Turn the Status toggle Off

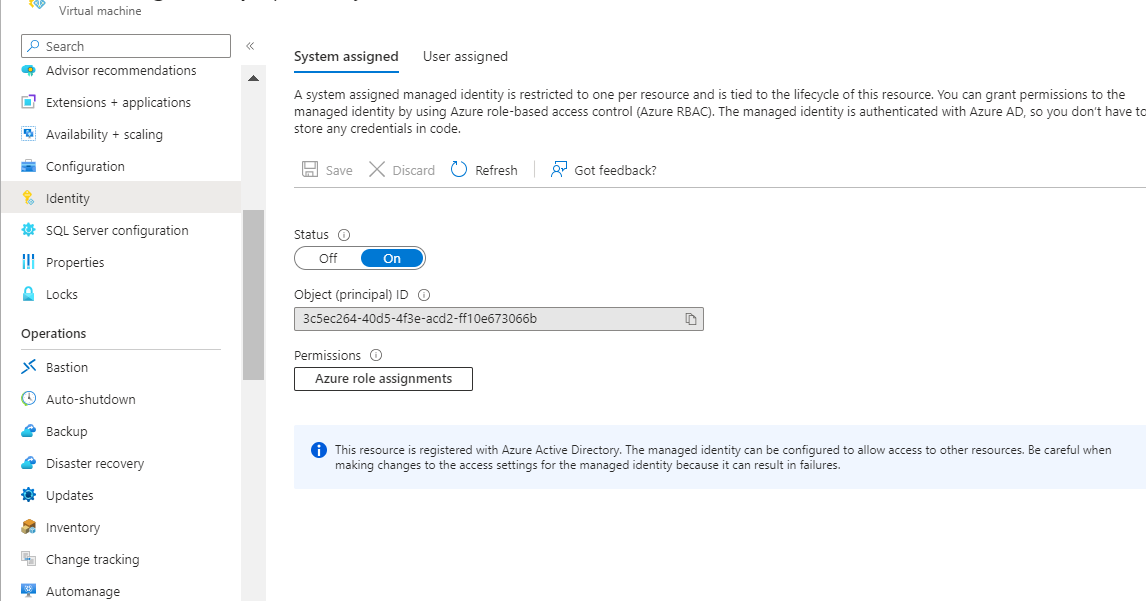click(328, 258)
